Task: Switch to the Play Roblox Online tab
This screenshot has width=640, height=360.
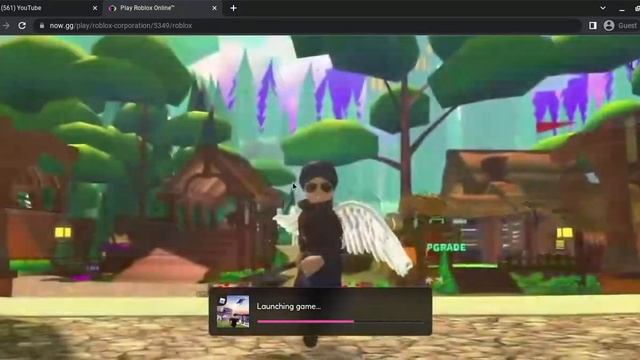Action: pos(163,8)
